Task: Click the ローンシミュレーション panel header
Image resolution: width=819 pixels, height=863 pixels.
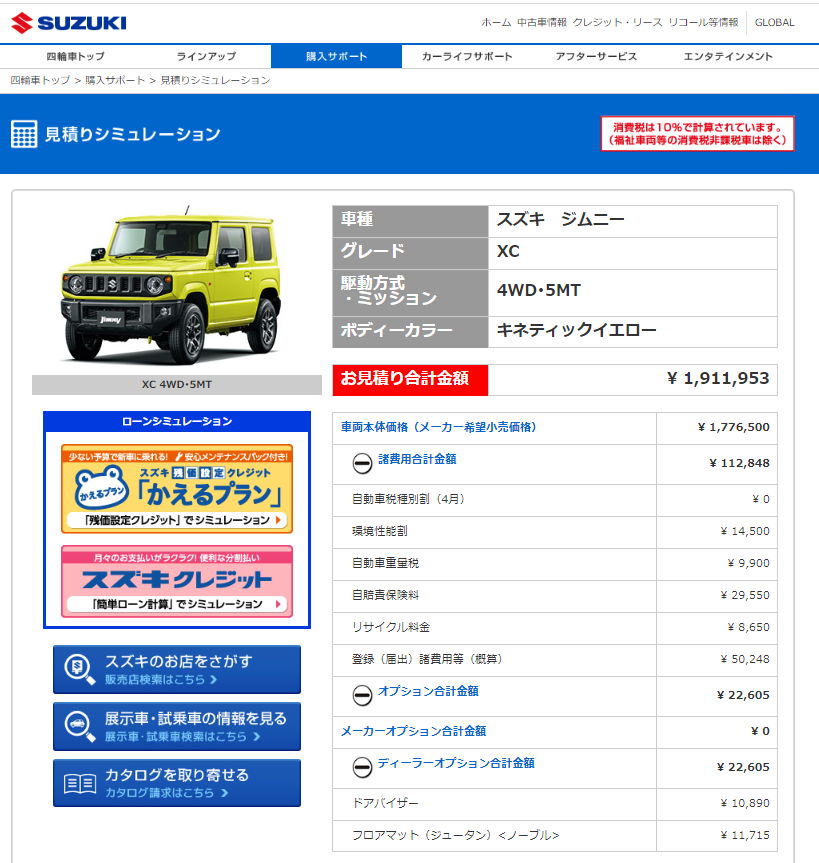Action: 177,422
